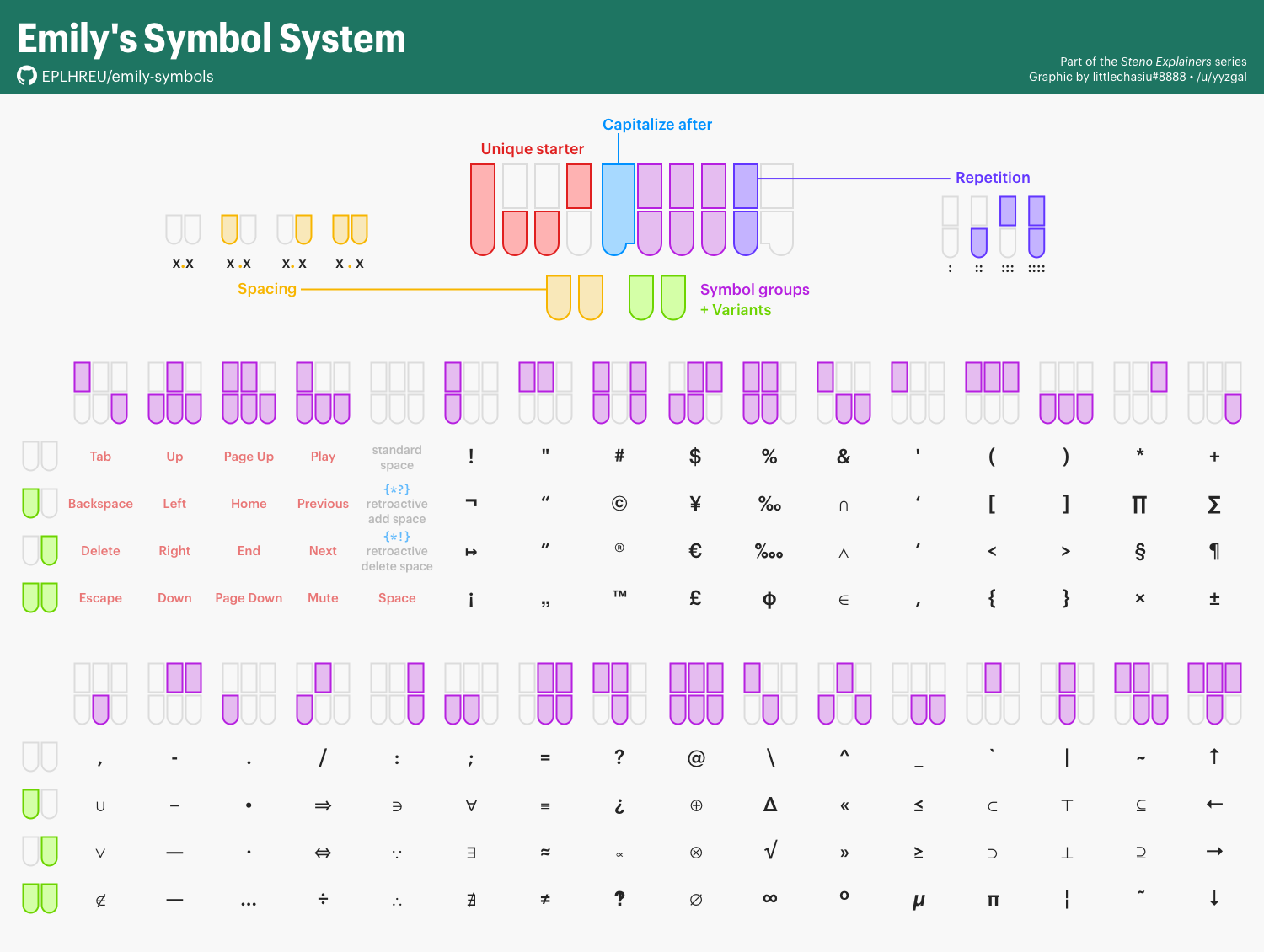Open the EPLHREU/emily-symbols repository link
This screenshot has width=1264, height=952.
click(x=127, y=77)
